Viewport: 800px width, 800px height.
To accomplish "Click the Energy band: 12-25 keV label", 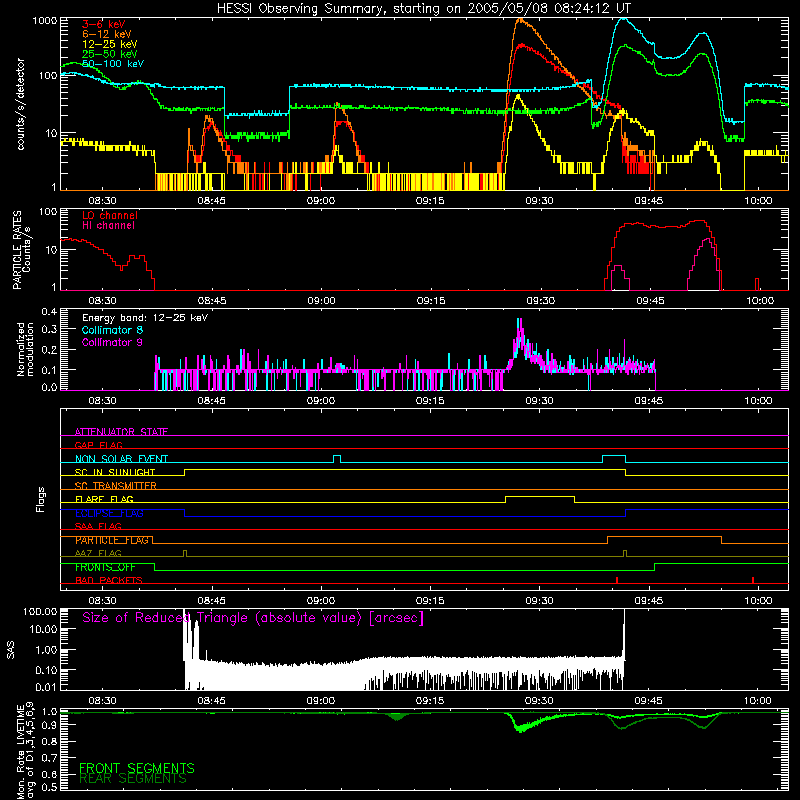I will [145, 318].
